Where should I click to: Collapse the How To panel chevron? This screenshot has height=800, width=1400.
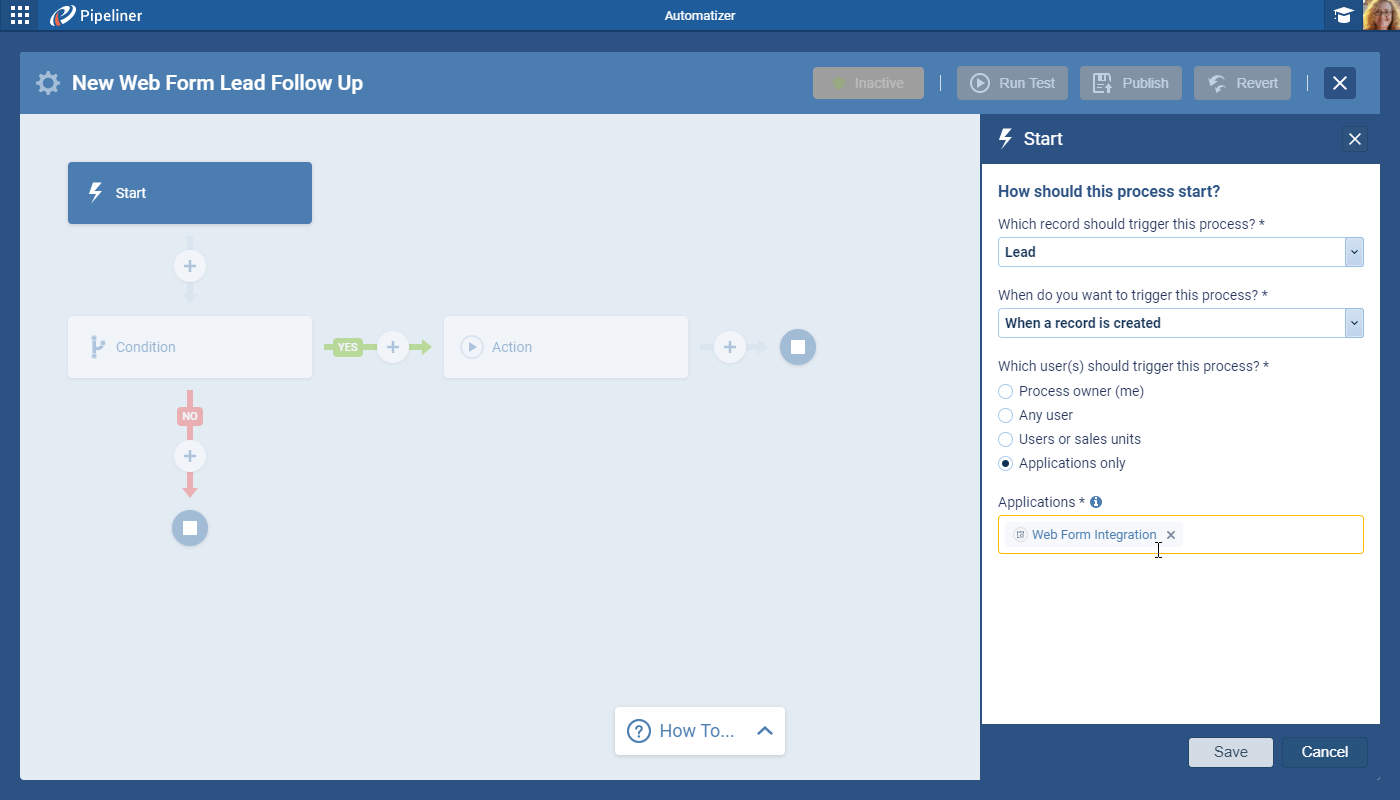(764, 731)
